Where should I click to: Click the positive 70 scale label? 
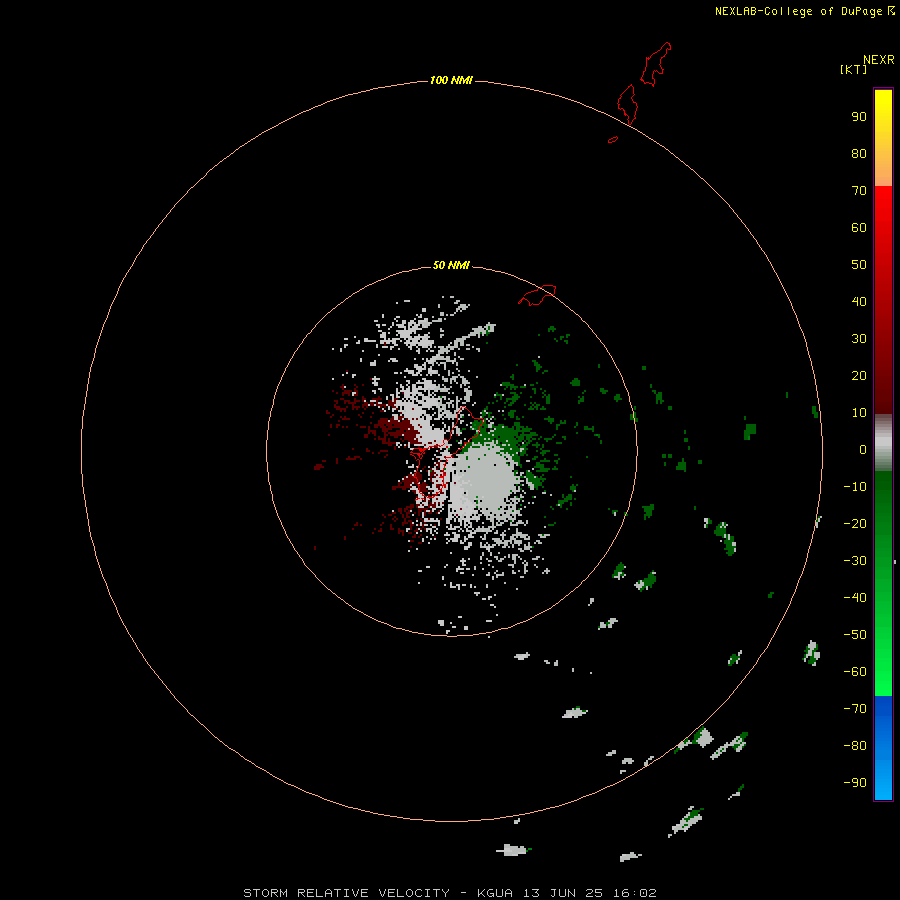(859, 191)
